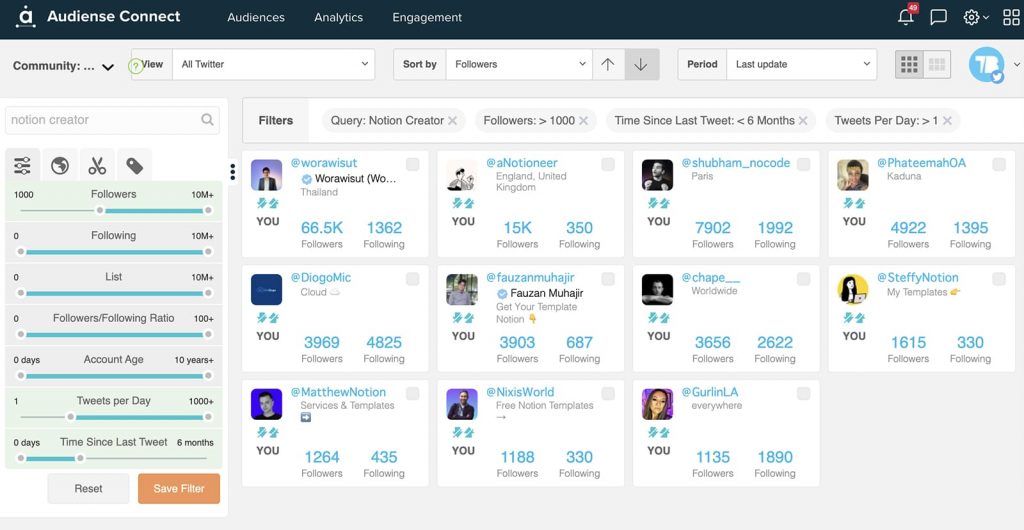Viewport: 1024px width, 530px height.
Task: Click follow-status icon on @GurlinLA card
Action: pos(659,433)
